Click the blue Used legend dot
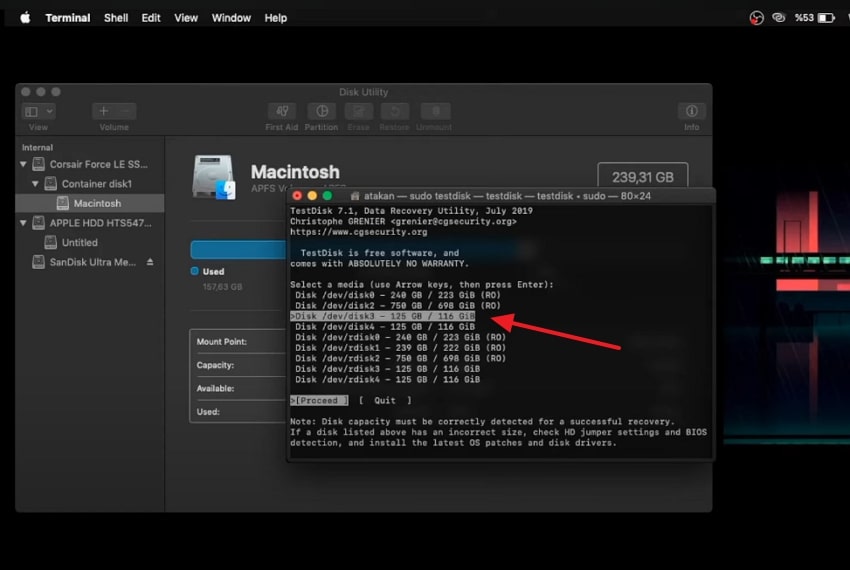Image resolution: width=850 pixels, height=570 pixels. click(195, 271)
